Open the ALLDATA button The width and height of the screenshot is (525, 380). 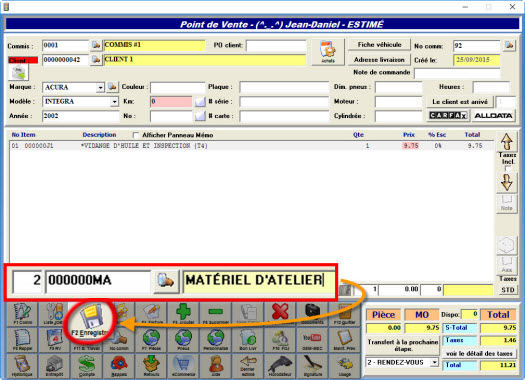click(x=493, y=116)
